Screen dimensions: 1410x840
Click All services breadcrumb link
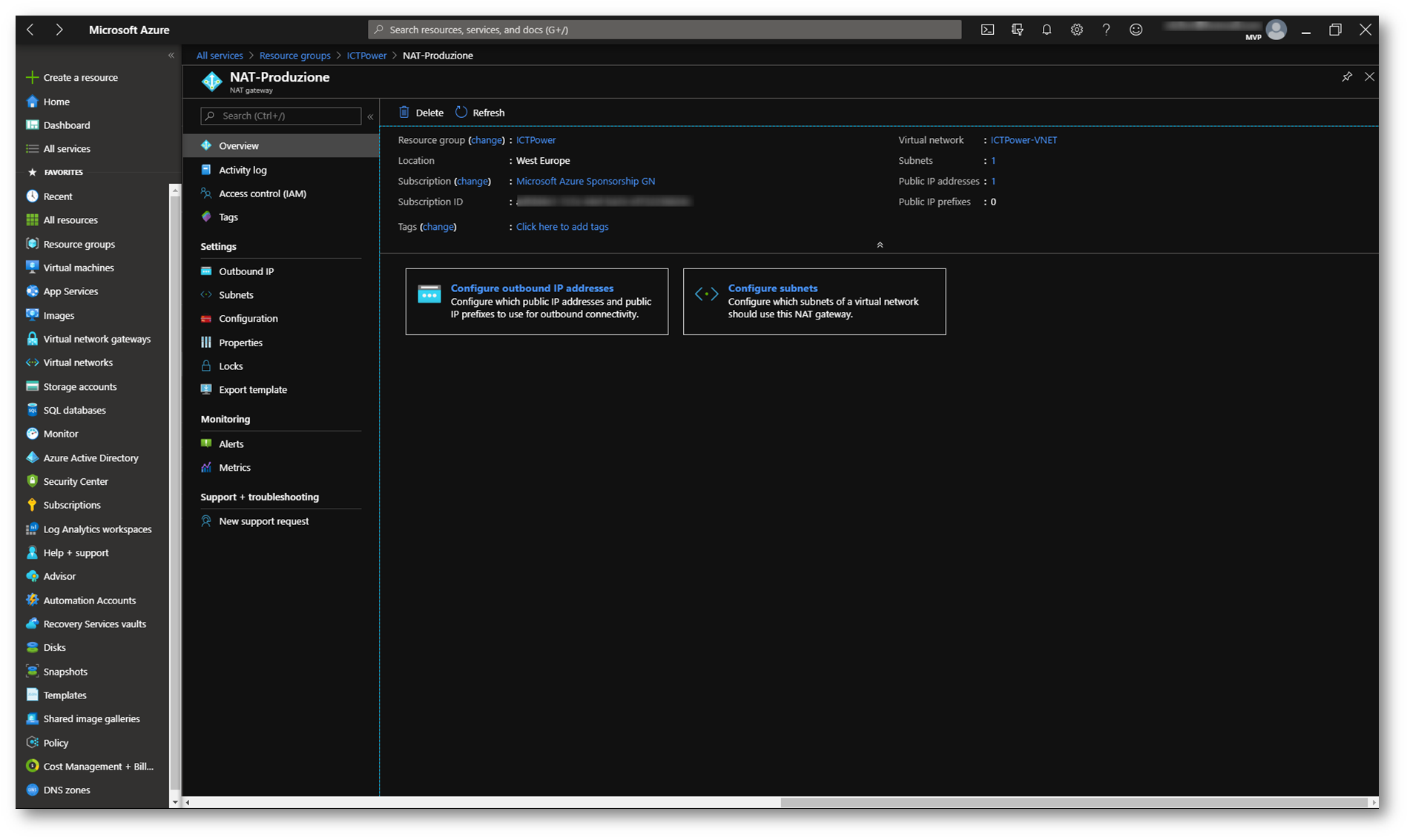point(220,56)
